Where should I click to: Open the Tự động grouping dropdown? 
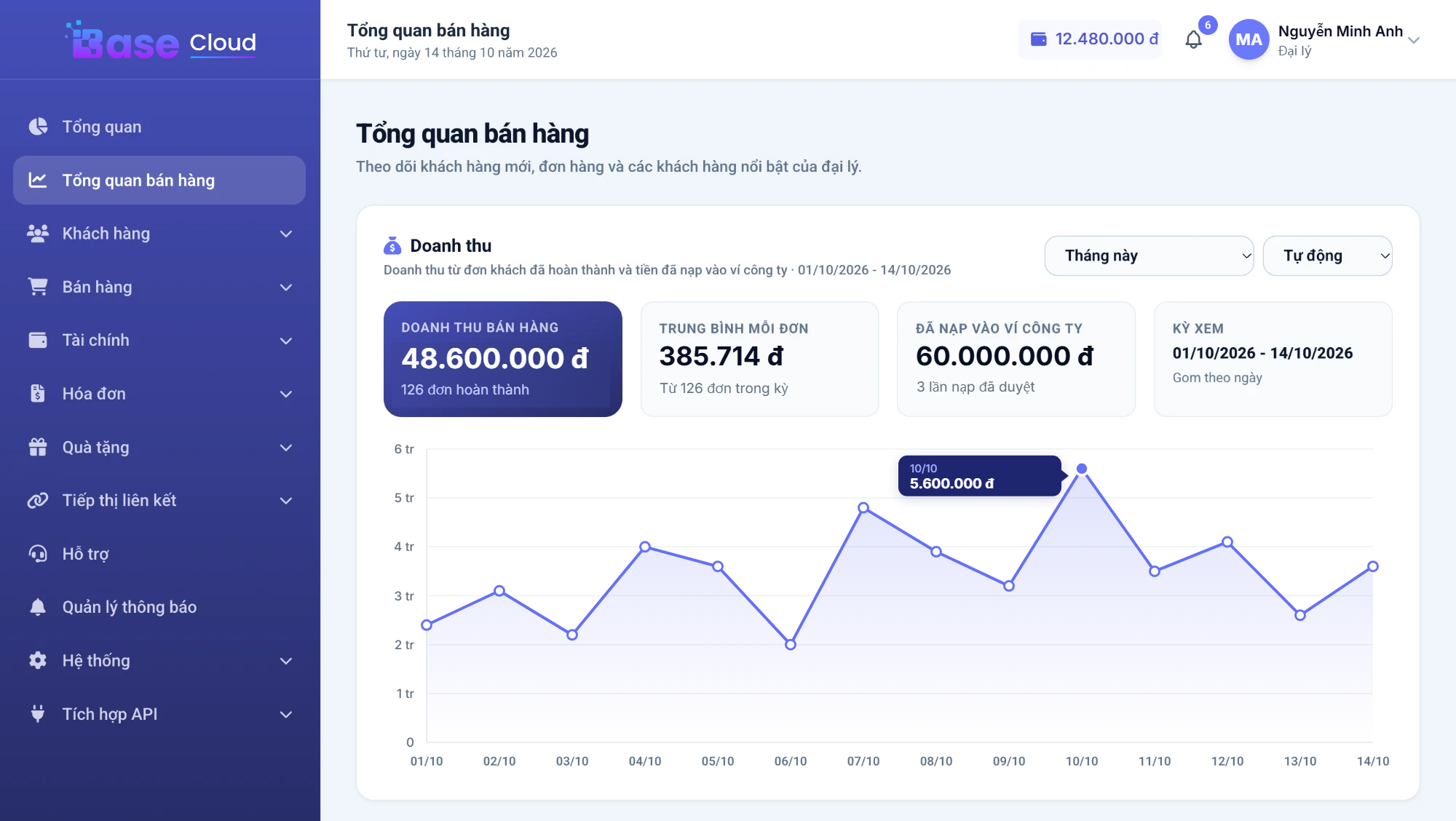pos(1327,255)
